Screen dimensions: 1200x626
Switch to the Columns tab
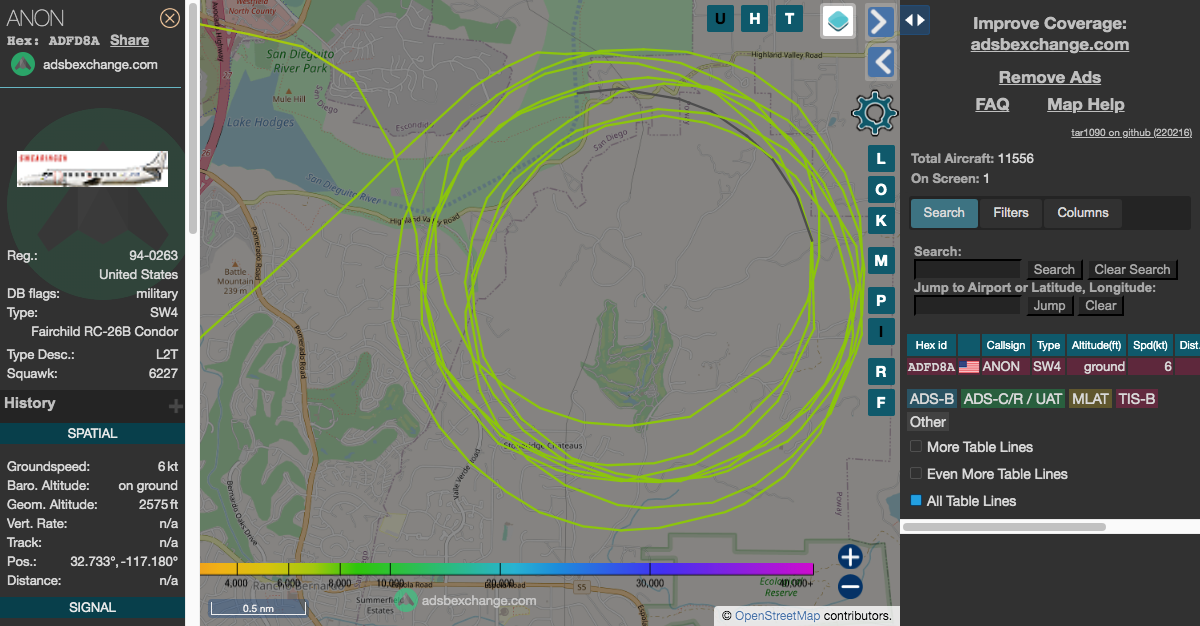click(x=1083, y=213)
